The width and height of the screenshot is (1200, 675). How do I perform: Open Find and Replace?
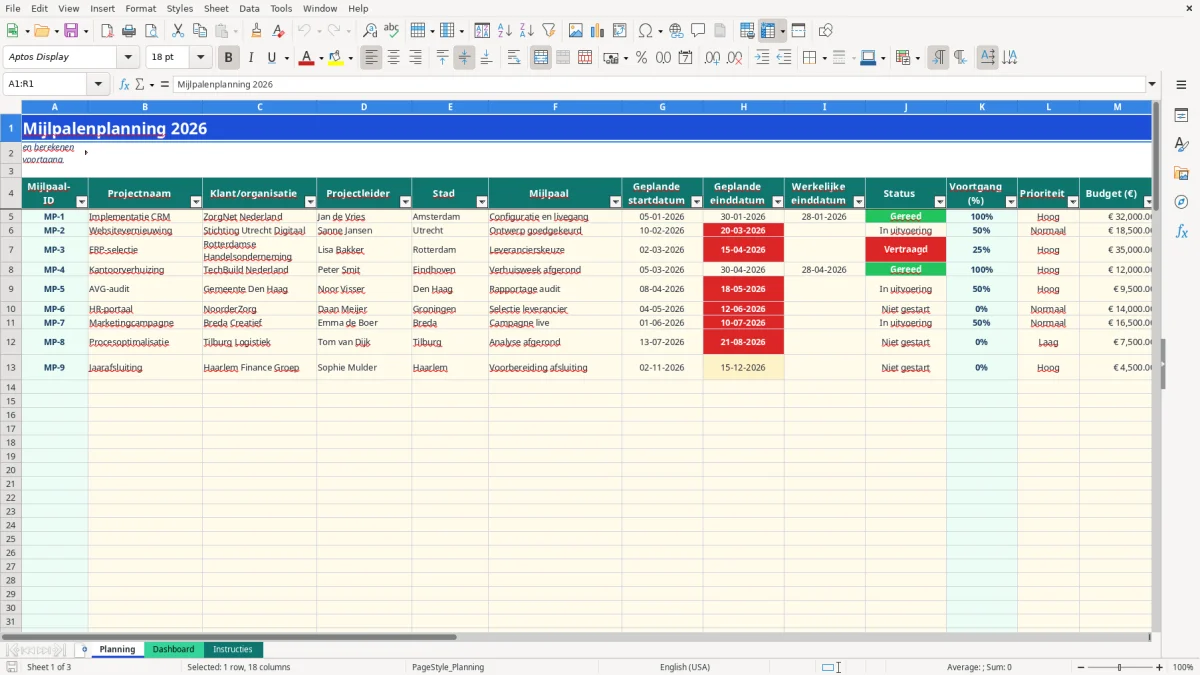coord(370,31)
